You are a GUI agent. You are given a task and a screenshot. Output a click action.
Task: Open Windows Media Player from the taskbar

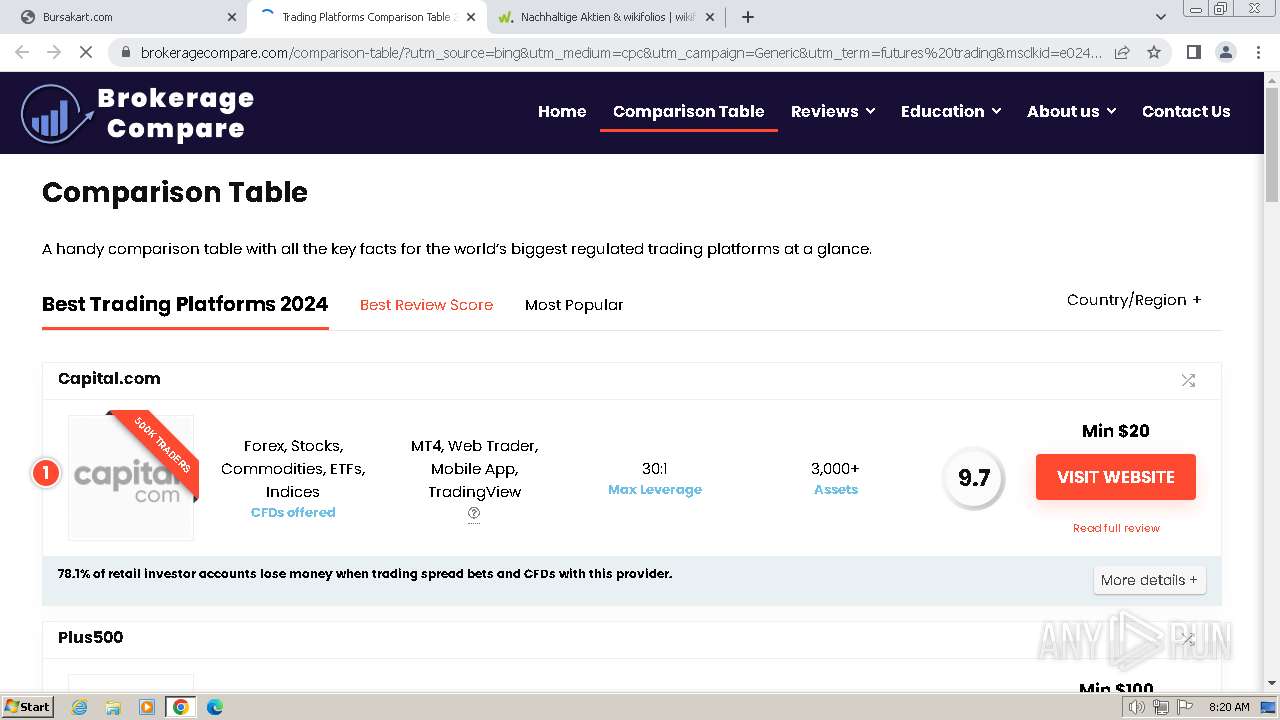147,707
